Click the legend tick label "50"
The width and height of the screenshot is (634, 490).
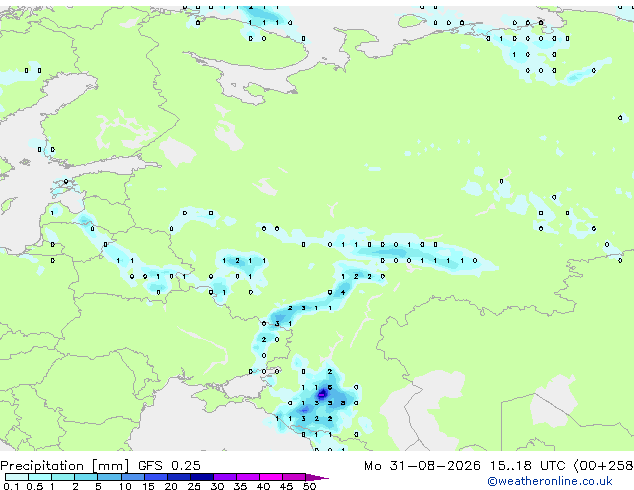(x=309, y=486)
